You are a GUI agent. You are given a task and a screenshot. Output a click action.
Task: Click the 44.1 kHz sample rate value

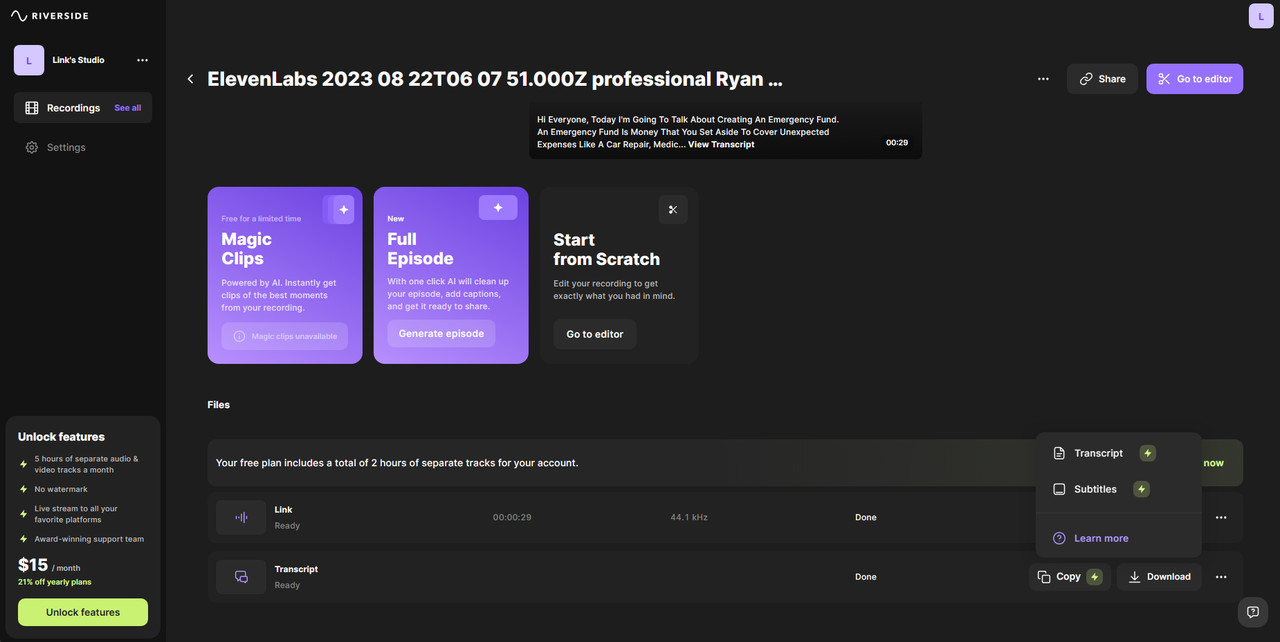click(689, 517)
